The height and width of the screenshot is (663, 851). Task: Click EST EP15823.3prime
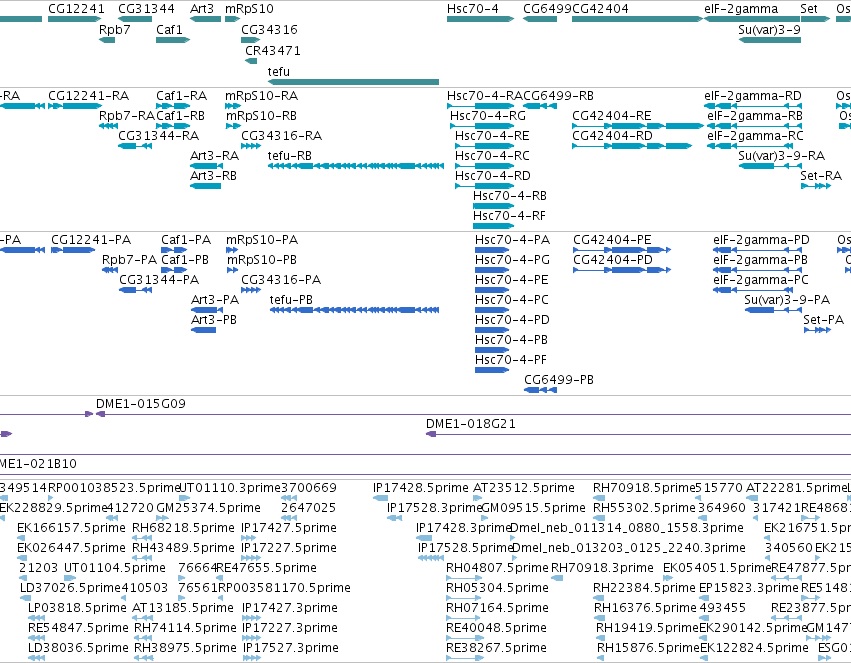[702, 598]
